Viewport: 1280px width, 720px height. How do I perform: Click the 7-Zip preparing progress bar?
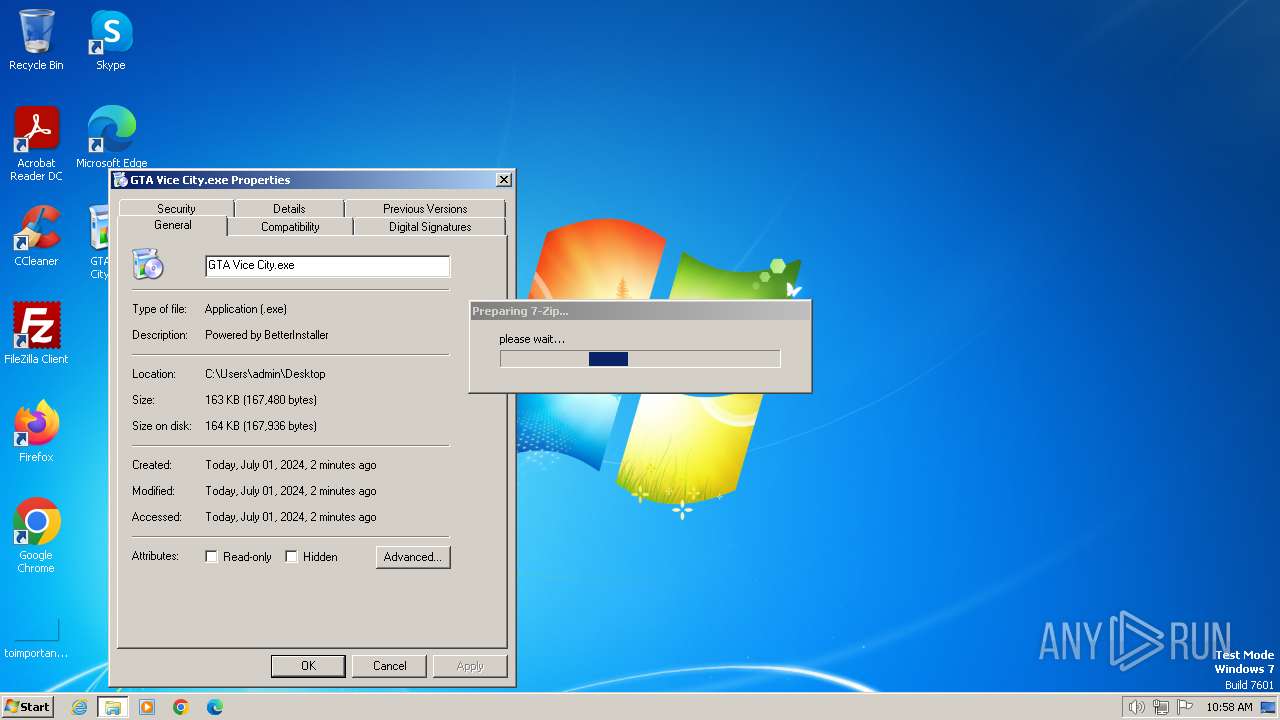[x=640, y=359]
